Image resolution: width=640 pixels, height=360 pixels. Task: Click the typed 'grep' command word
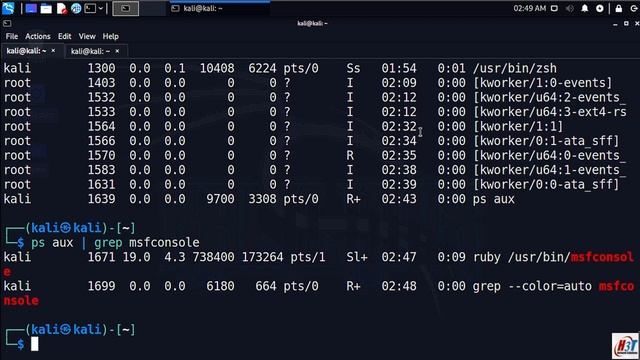pos(108,243)
